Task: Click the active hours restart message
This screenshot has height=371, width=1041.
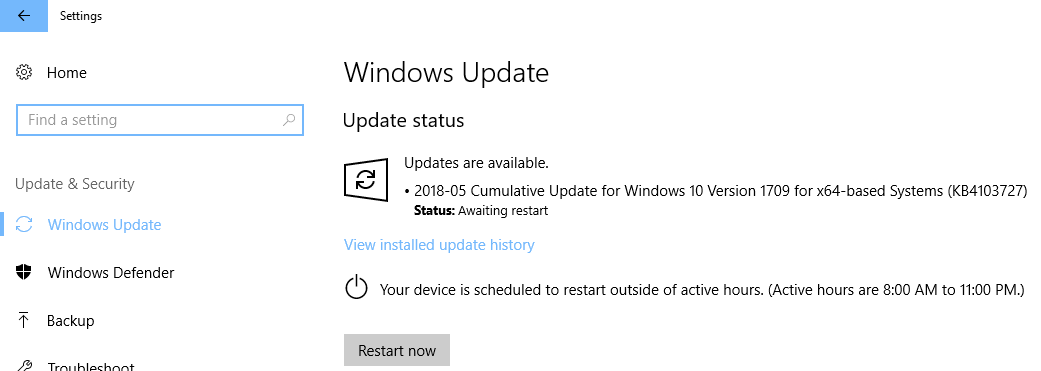Action: tap(702, 290)
